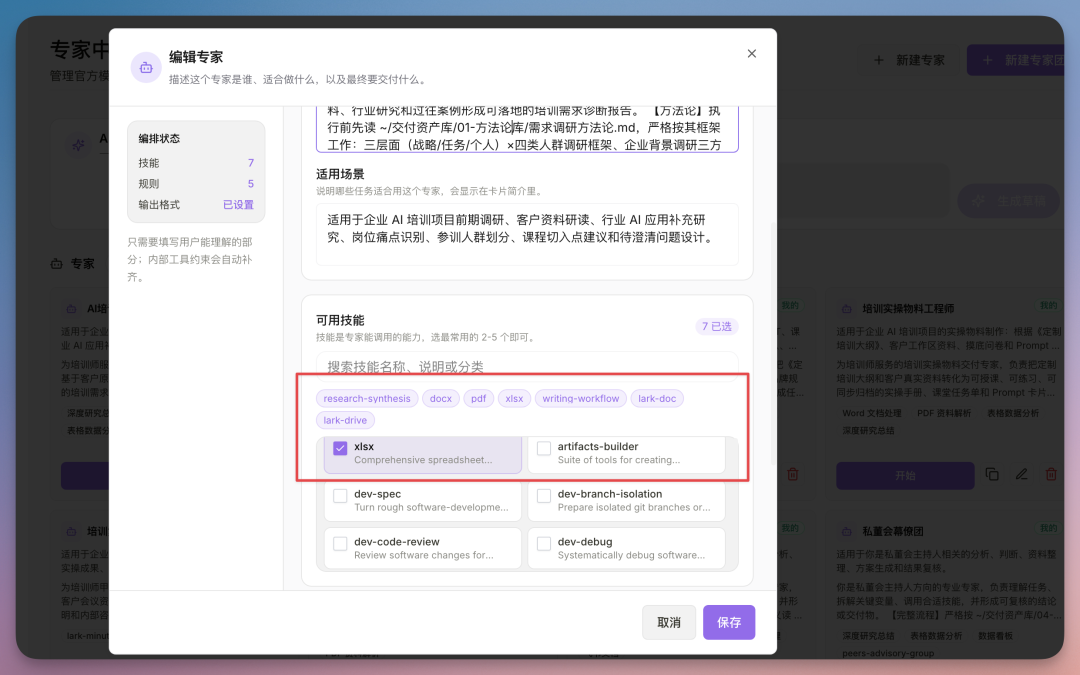Click 我的 badge on 私董会幕僚团 card
The height and width of the screenshot is (675, 1080).
tap(1048, 528)
